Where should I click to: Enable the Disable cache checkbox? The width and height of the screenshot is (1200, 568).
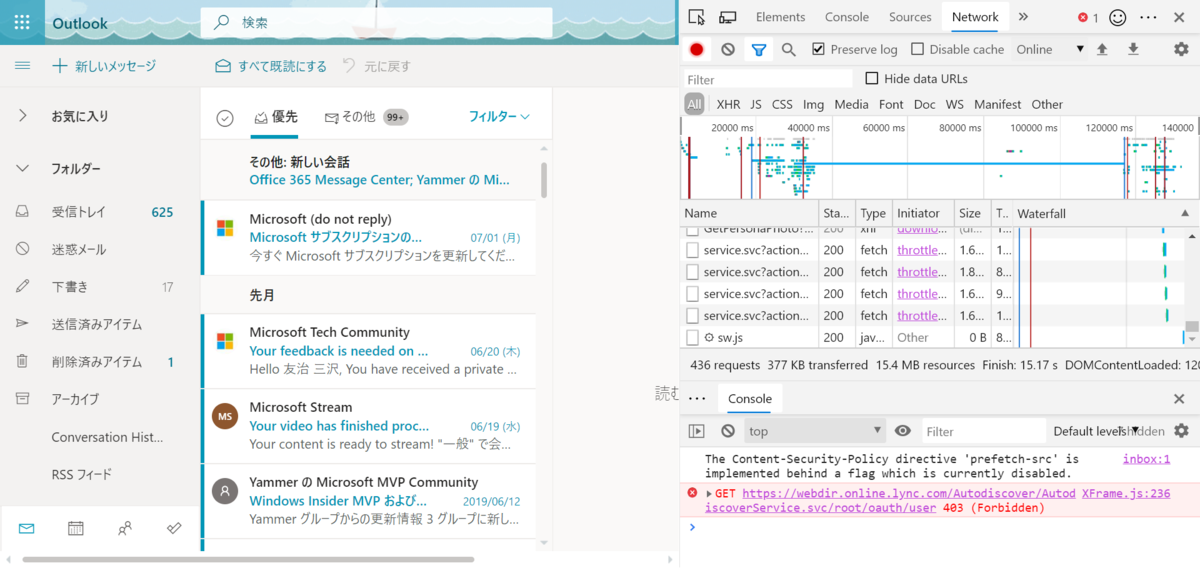point(917,49)
